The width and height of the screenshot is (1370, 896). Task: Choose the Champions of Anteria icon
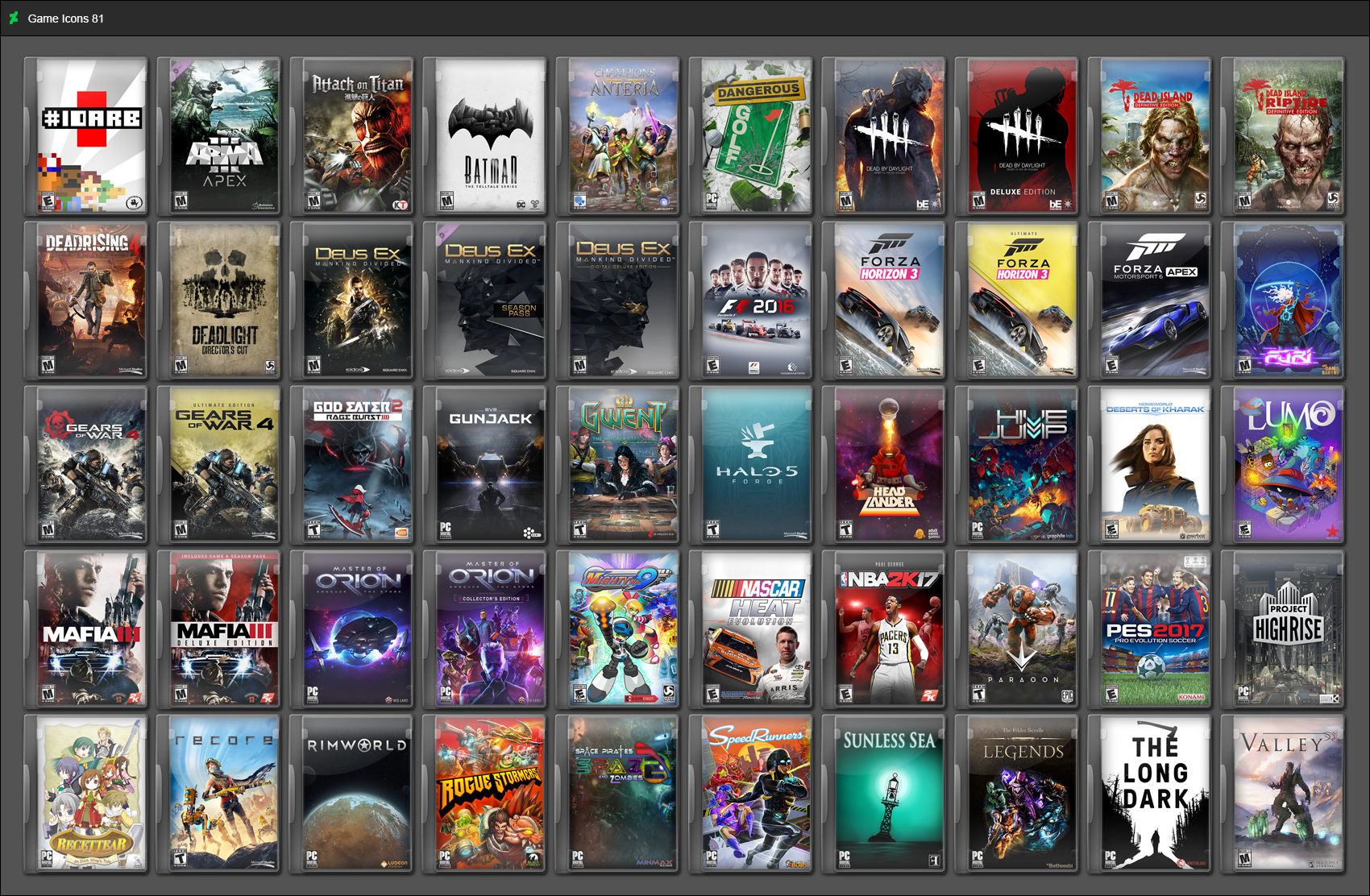tap(618, 136)
